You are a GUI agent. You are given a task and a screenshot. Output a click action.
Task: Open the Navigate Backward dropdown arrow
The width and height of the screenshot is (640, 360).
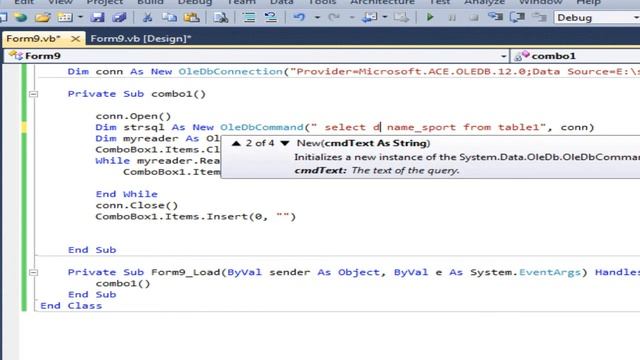pyautogui.click(x=384, y=18)
